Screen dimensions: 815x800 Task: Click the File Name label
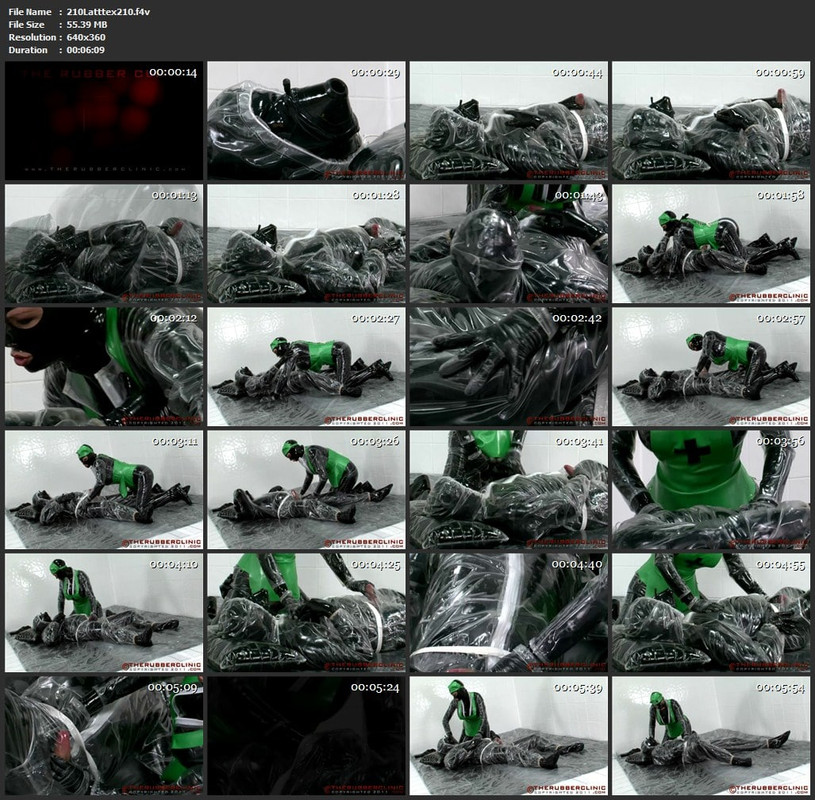tap(30, 11)
